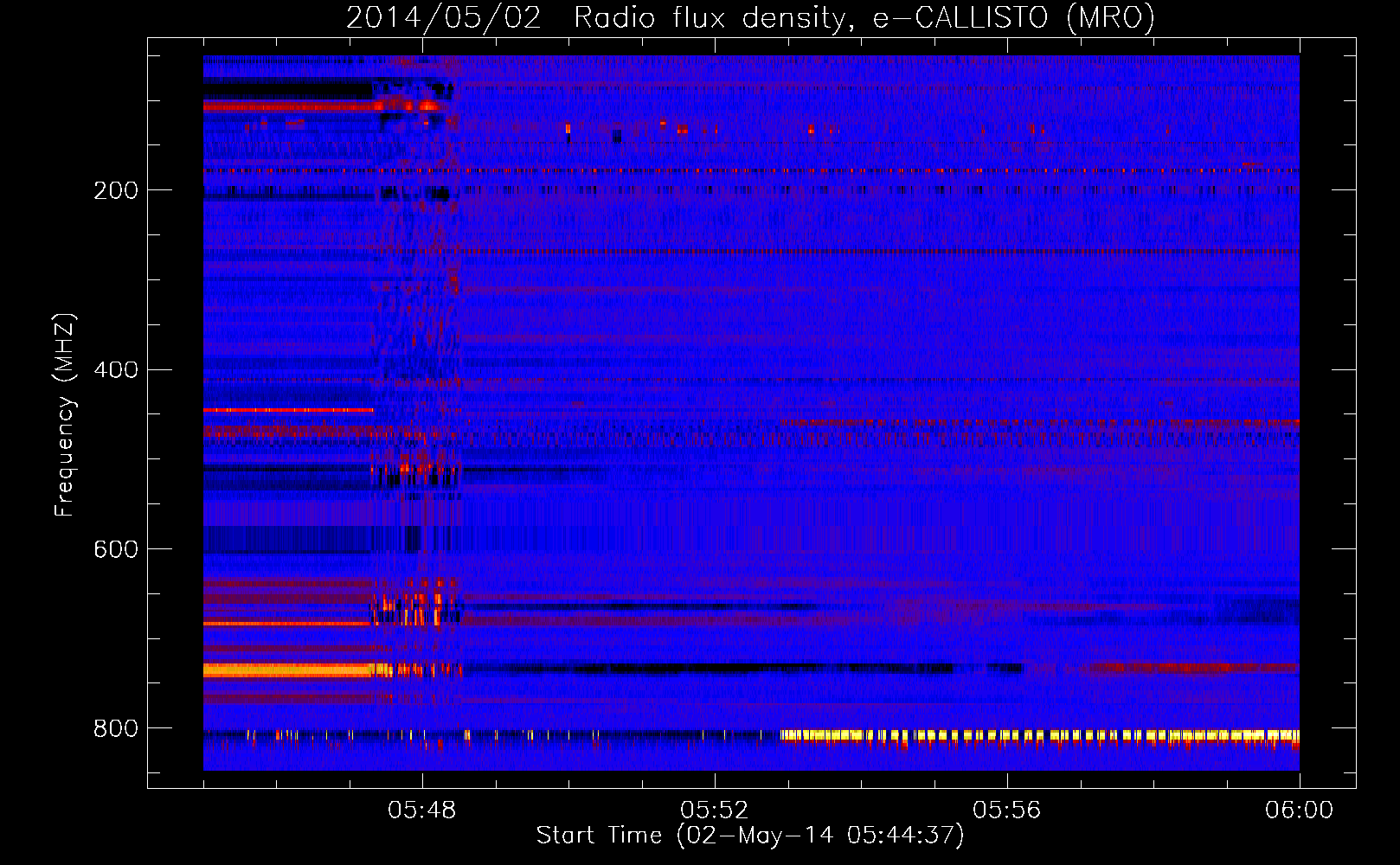Click the plot title mentioning e-CALLISTO (MRO)
Viewport: 1400px width, 865px height.
(x=750, y=18)
